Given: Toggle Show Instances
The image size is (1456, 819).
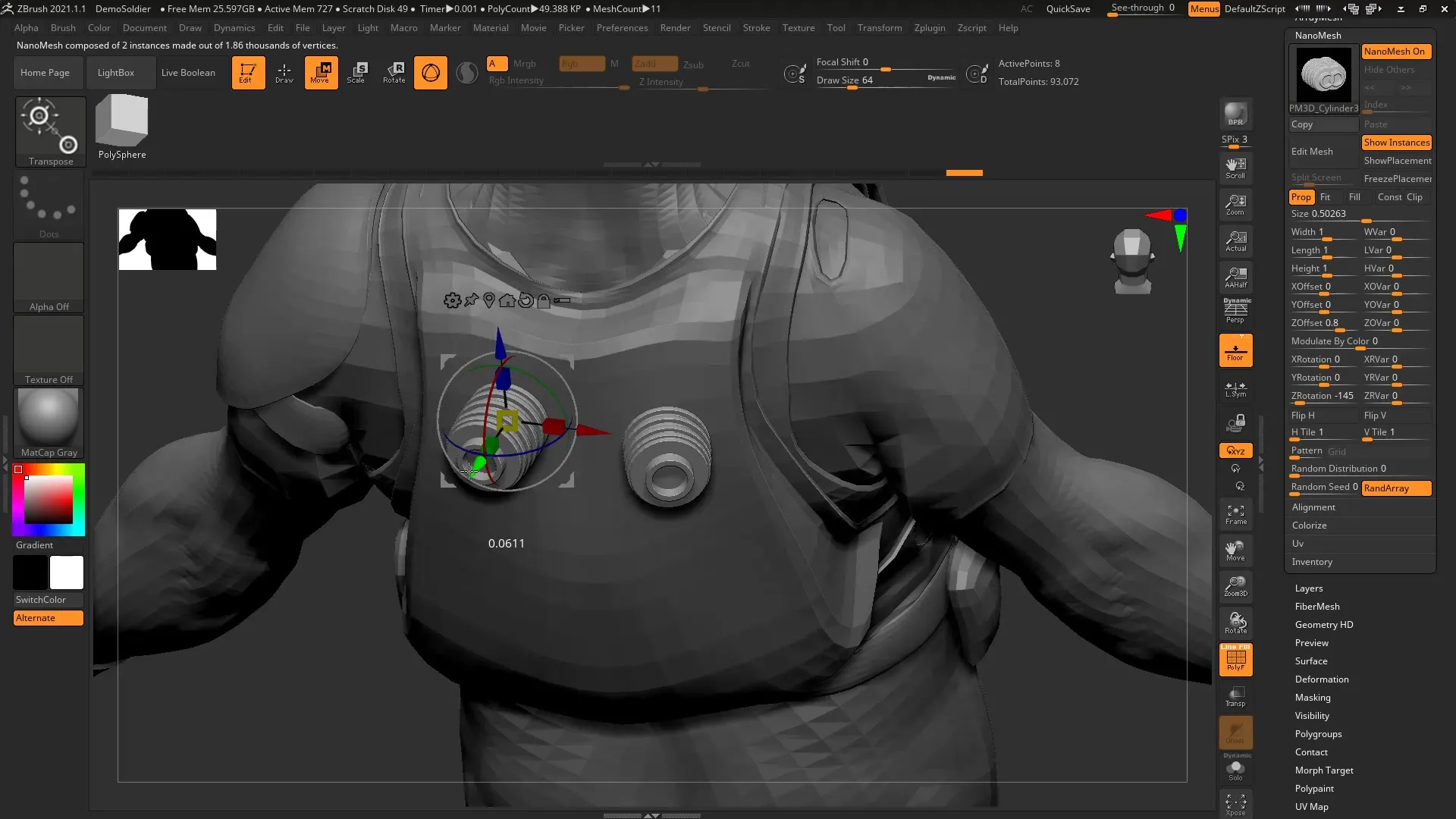Looking at the screenshot, I should coord(1396,143).
